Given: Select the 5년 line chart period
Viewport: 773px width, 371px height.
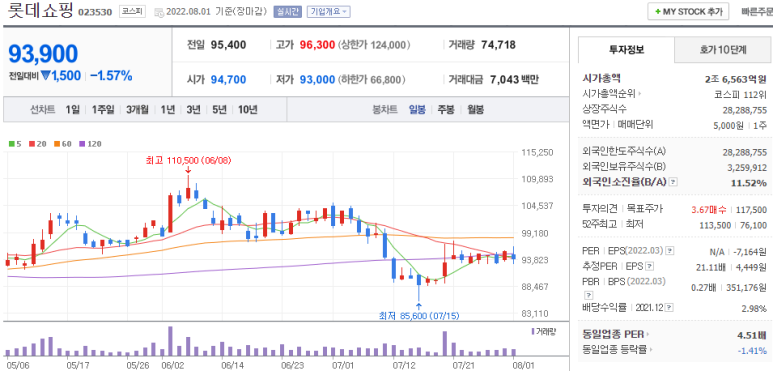Looking at the screenshot, I should click(x=219, y=109).
